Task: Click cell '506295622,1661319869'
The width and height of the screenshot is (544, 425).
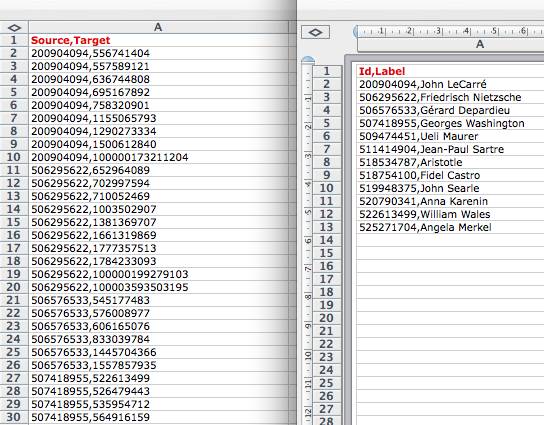Action: [158, 235]
